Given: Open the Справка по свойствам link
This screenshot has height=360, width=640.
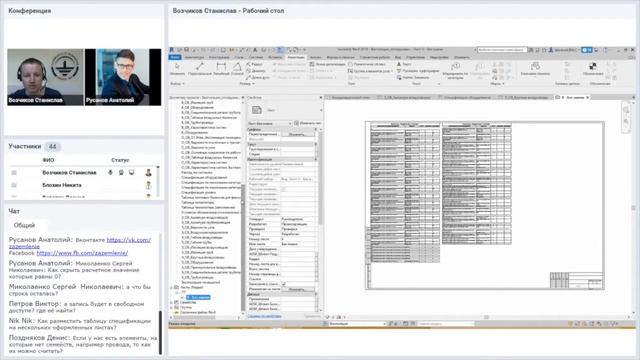Looking at the screenshot, I should tap(264, 316).
